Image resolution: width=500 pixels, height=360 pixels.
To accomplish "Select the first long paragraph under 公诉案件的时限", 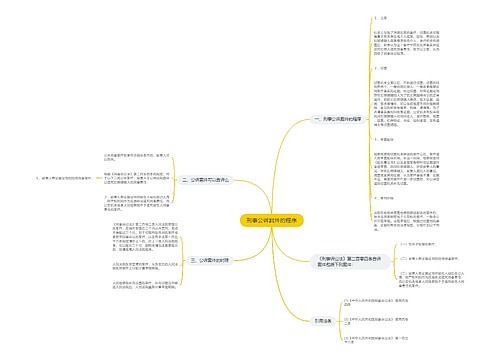I will [x=145, y=237].
